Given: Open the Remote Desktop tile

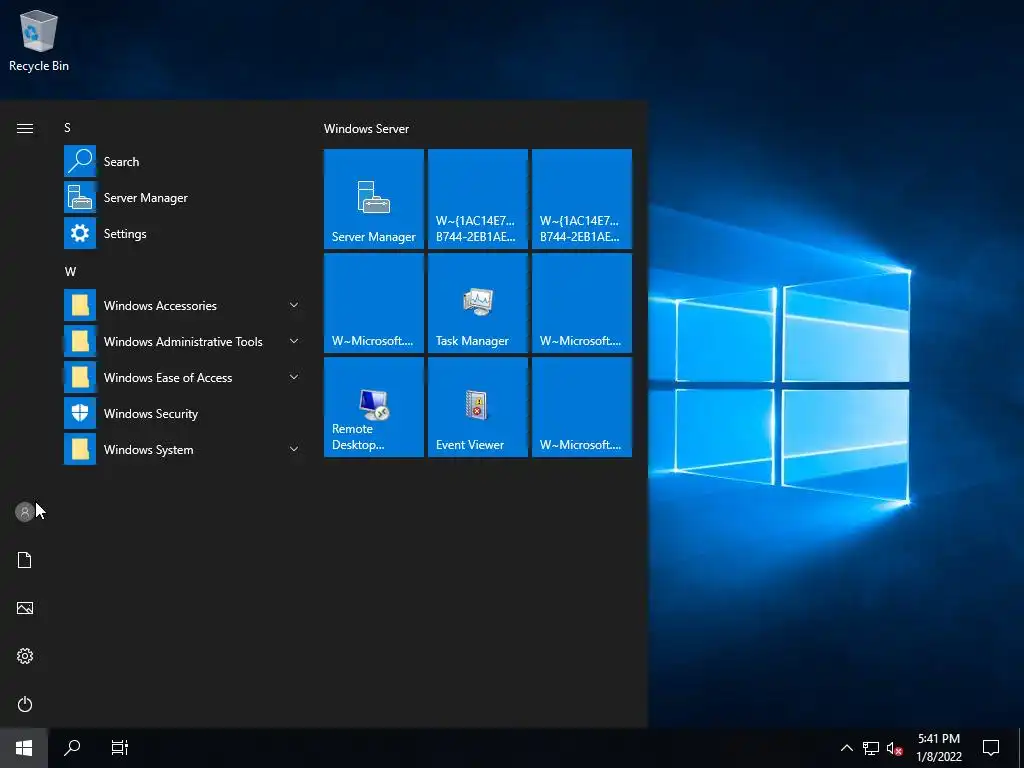Looking at the screenshot, I should point(374,407).
